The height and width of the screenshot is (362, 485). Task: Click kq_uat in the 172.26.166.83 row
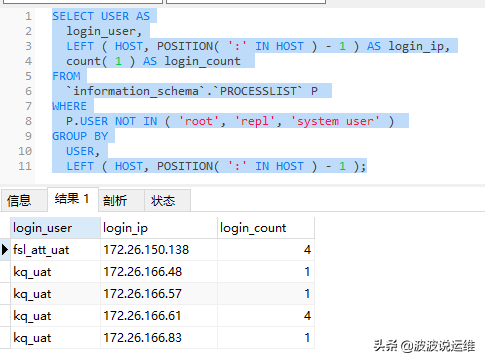55,338
